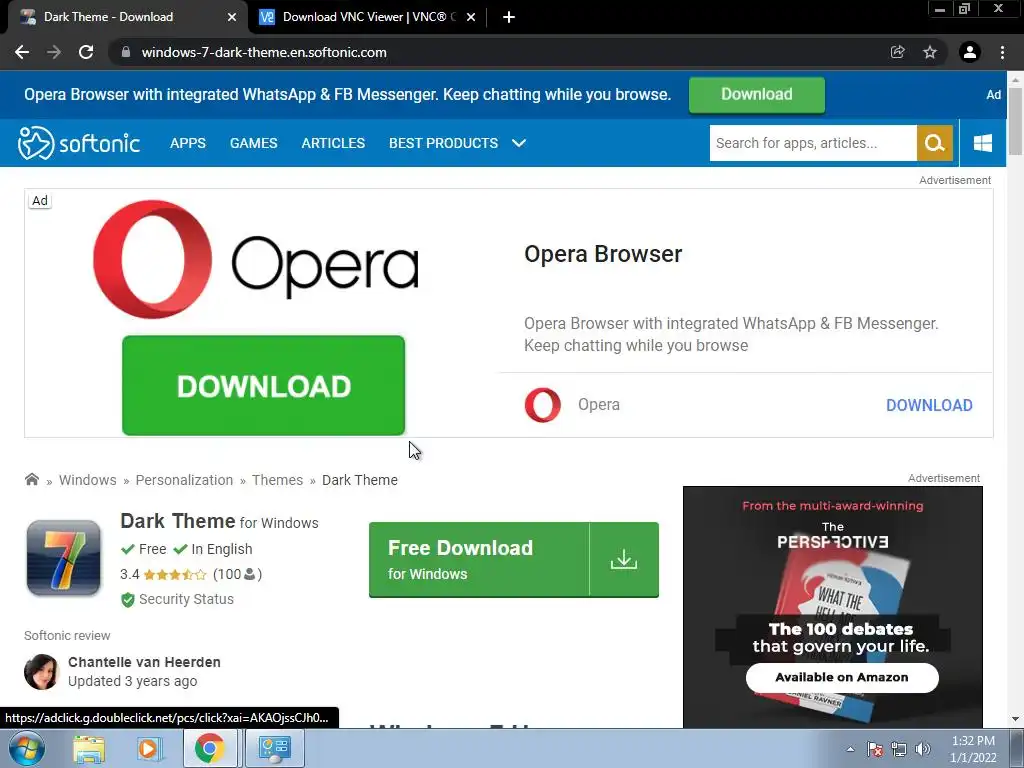Click Available on Amazon button in ad
1024x768 pixels.
[842, 677]
